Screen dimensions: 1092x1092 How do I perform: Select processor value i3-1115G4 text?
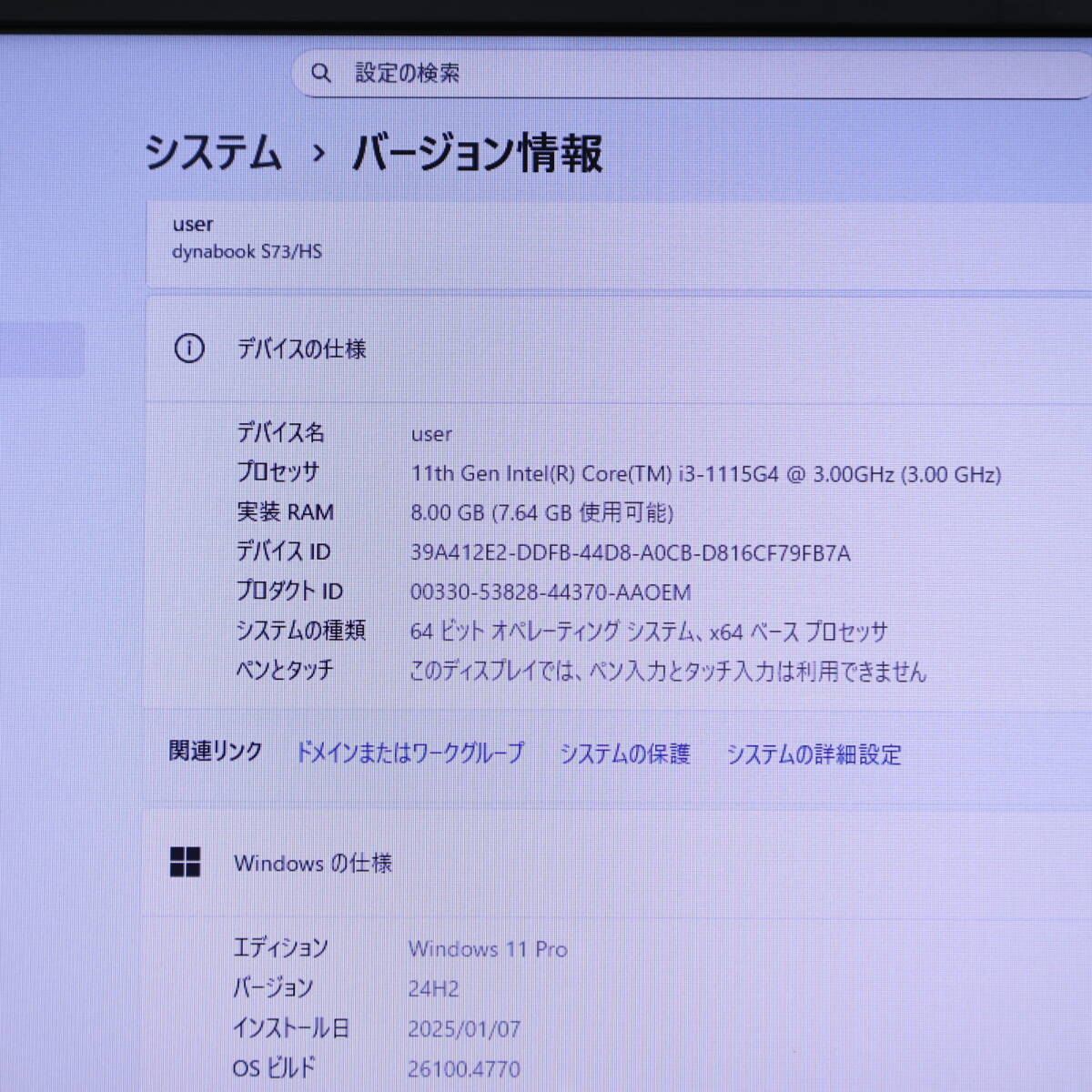[x=706, y=474]
